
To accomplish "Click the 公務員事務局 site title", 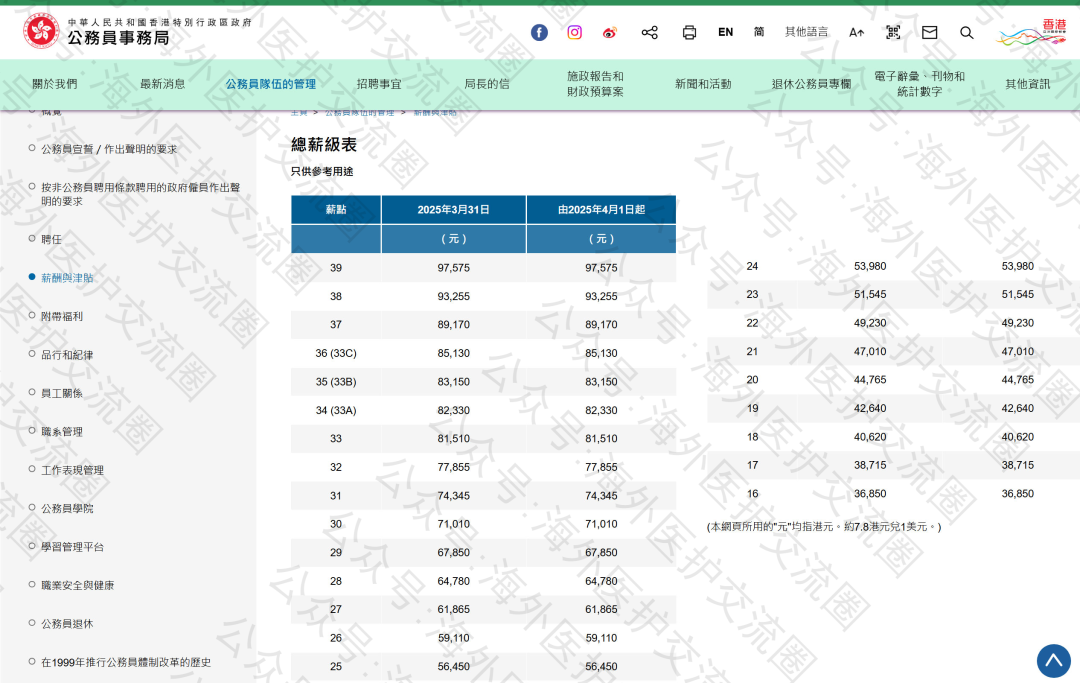I will pos(118,38).
